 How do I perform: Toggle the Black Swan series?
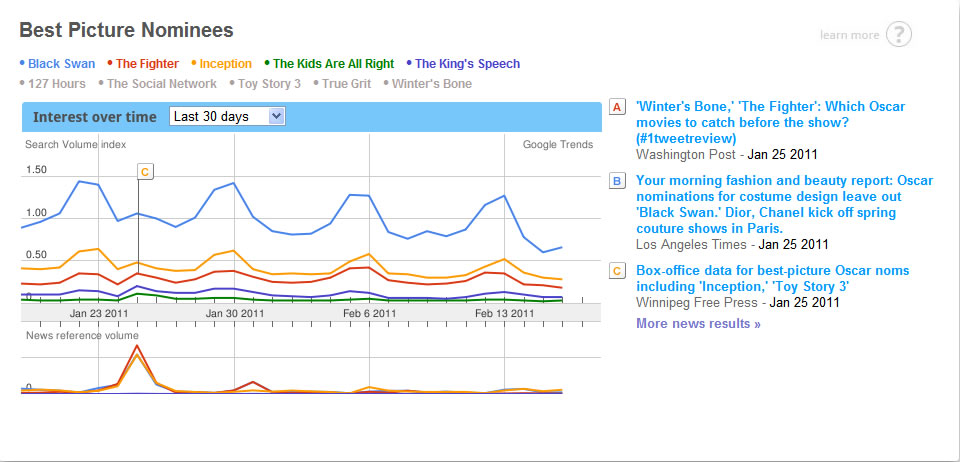[61, 64]
